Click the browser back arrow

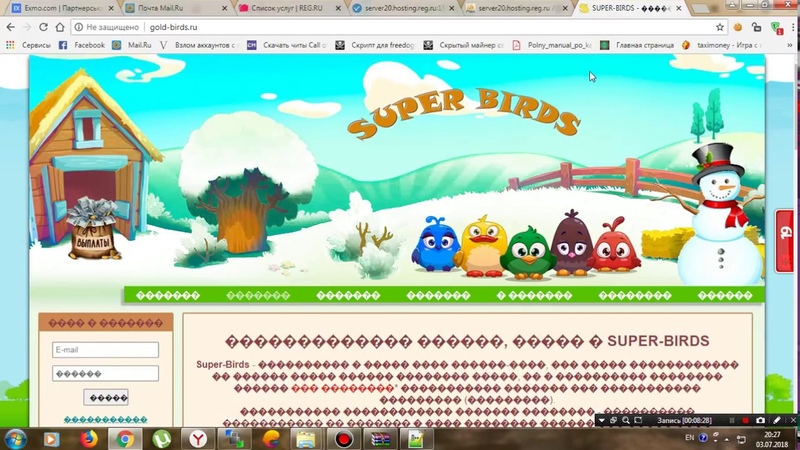pyautogui.click(x=11, y=27)
